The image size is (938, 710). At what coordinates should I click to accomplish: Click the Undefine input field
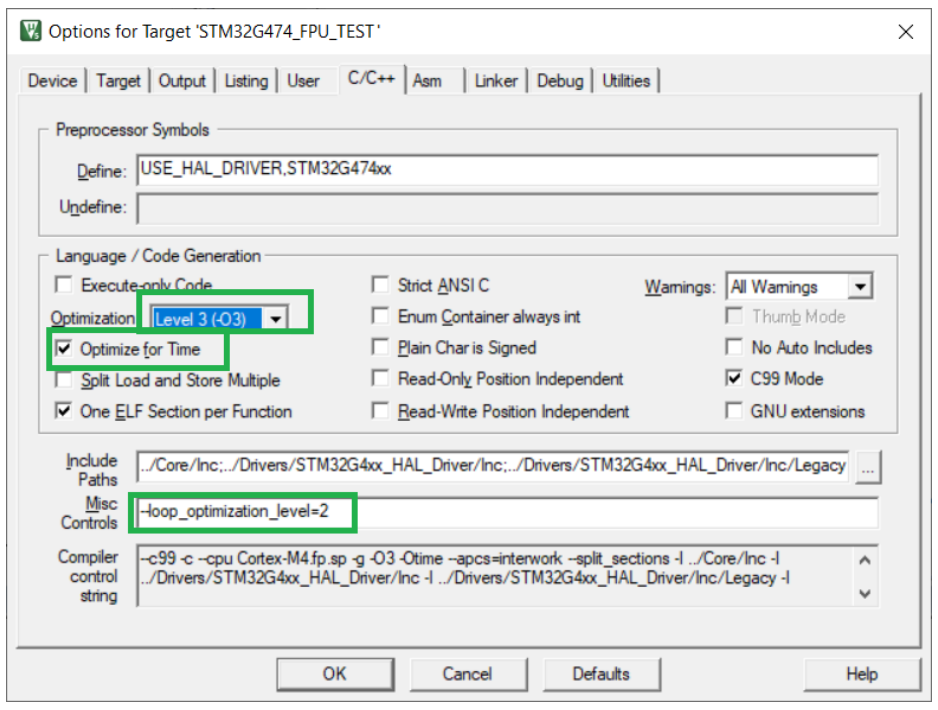[507, 208]
